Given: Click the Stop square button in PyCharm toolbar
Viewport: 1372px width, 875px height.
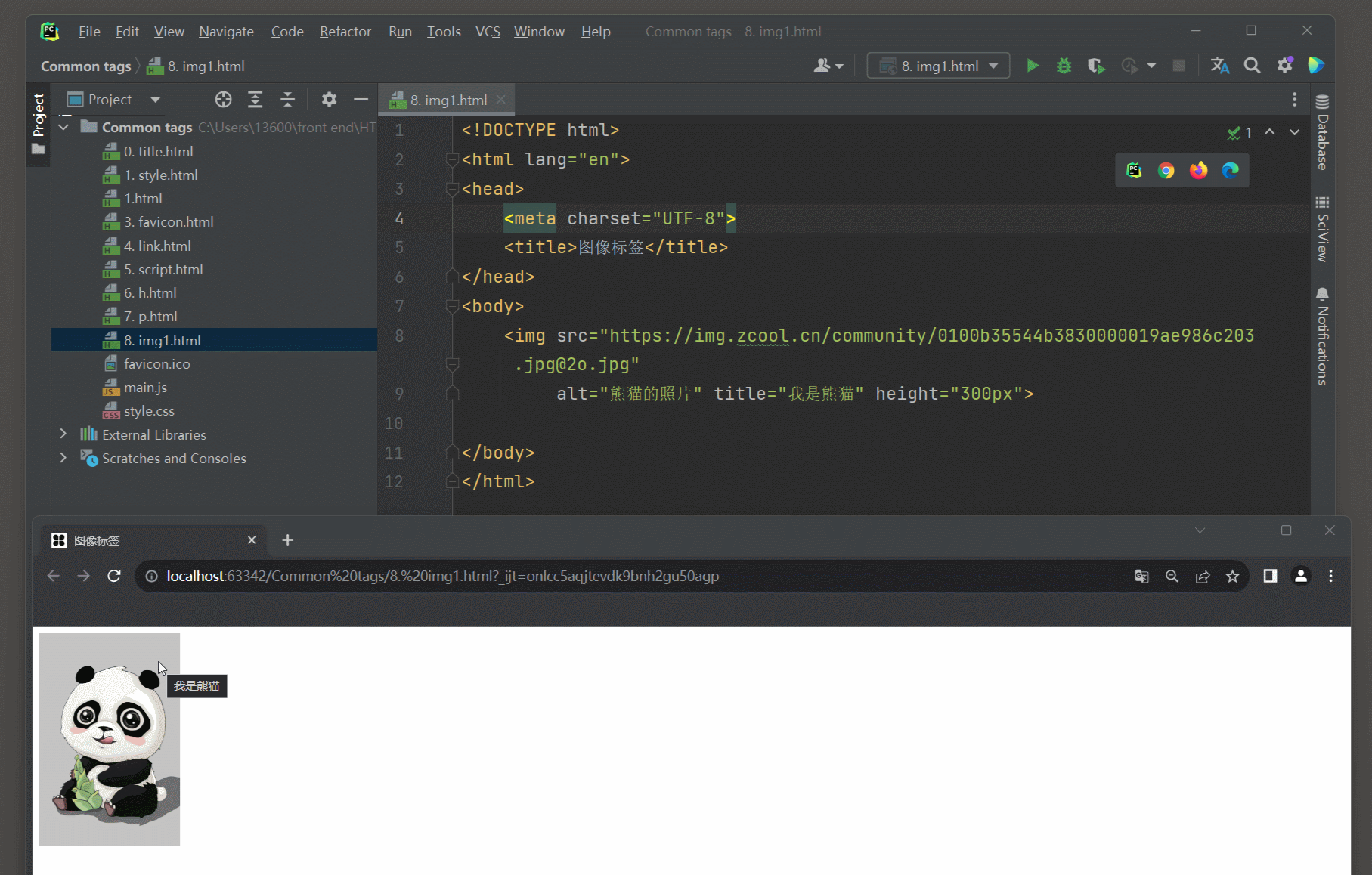Looking at the screenshot, I should point(1178,66).
